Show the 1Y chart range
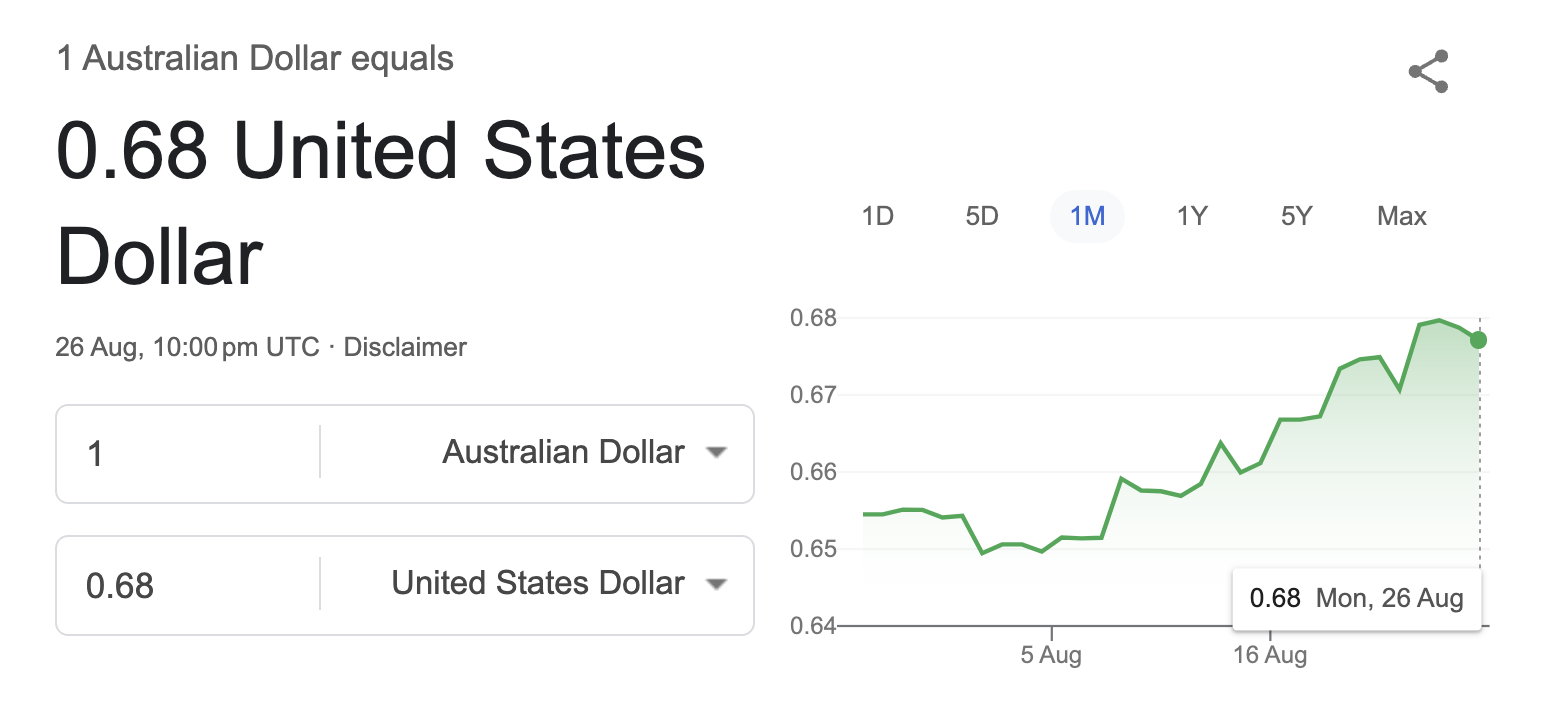Screen dimensions: 1556x702 click(x=1192, y=216)
